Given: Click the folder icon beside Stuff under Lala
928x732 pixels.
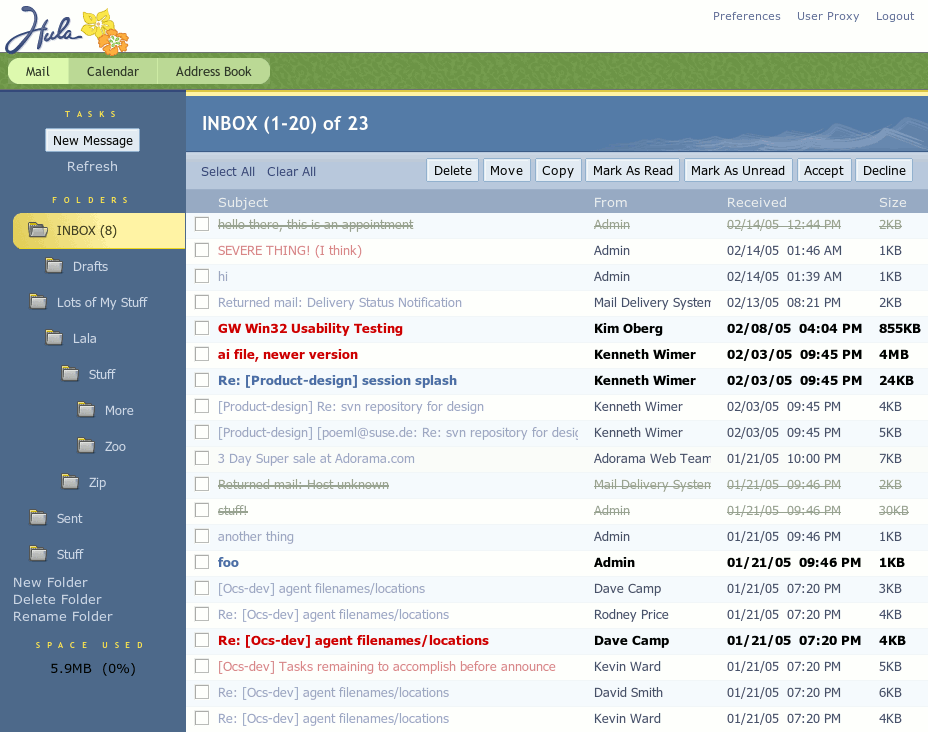Looking at the screenshot, I should click(70, 374).
